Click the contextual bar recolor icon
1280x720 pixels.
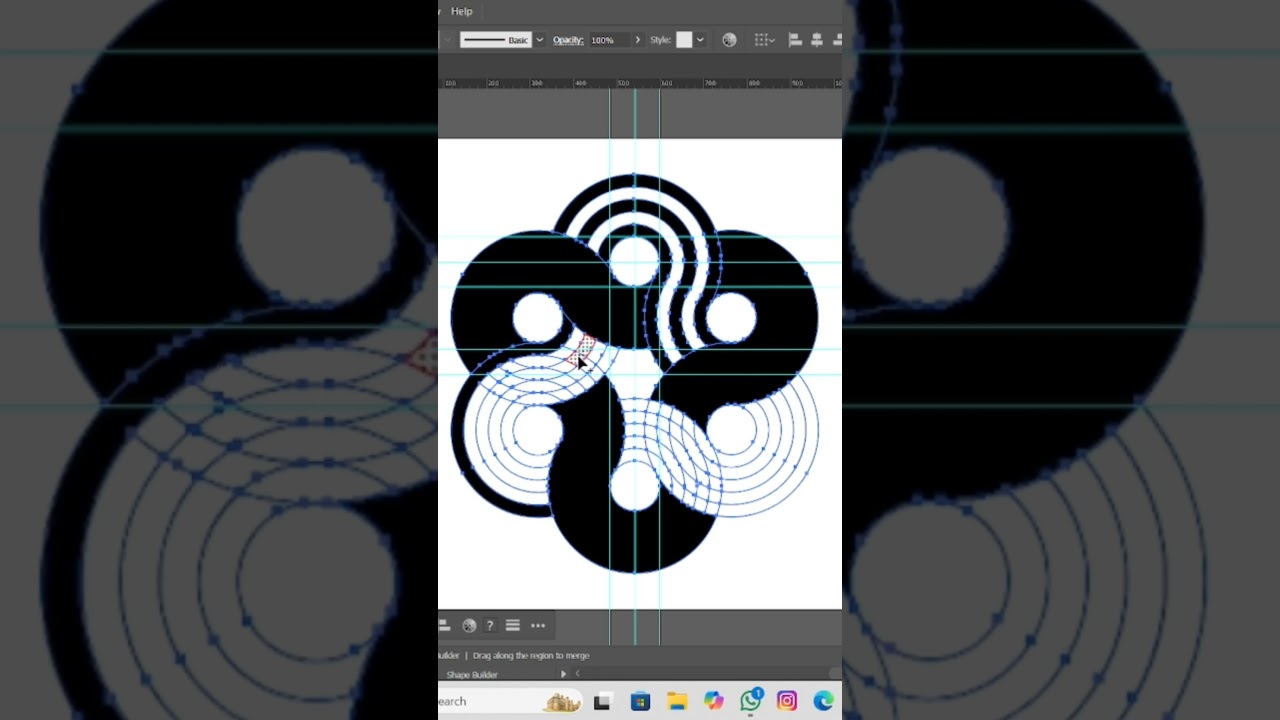coord(469,625)
